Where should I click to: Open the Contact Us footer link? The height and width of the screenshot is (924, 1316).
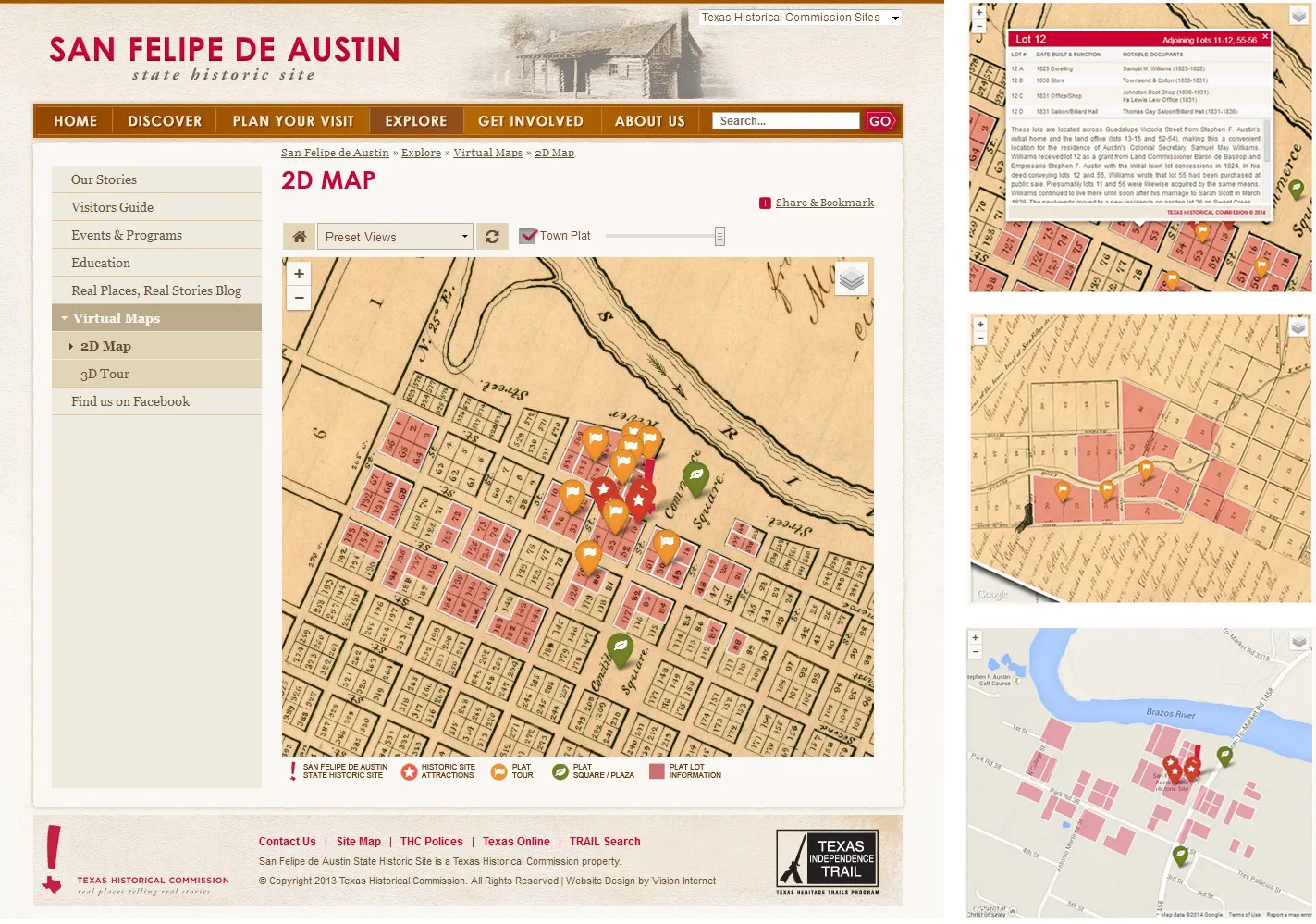pyautogui.click(x=288, y=842)
